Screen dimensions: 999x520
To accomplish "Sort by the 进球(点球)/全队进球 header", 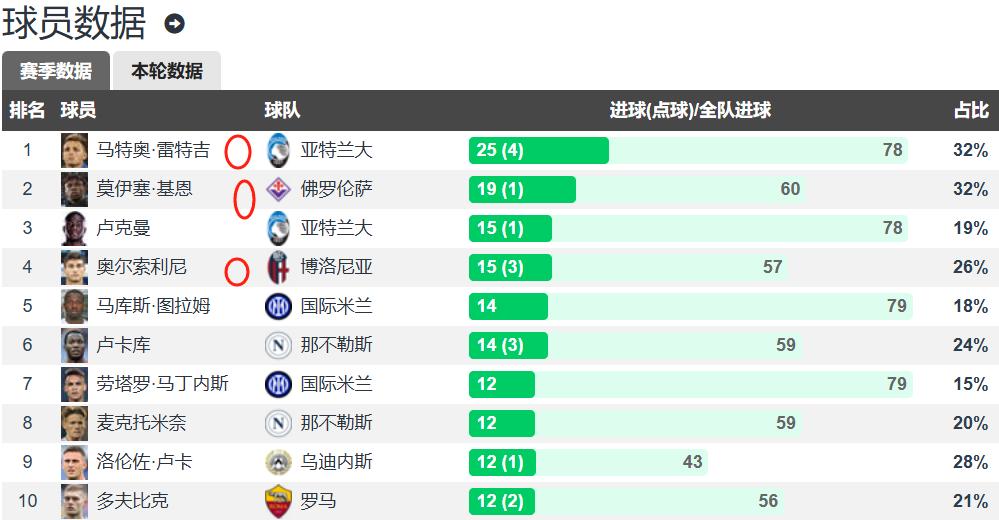I will click(x=690, y=110).
